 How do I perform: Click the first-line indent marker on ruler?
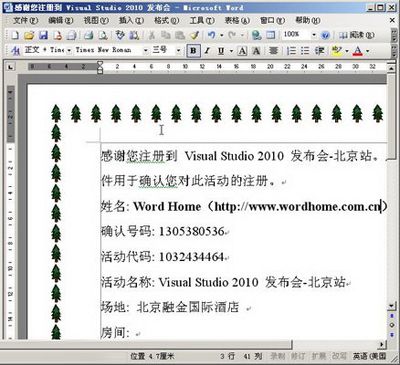(100, 63)
